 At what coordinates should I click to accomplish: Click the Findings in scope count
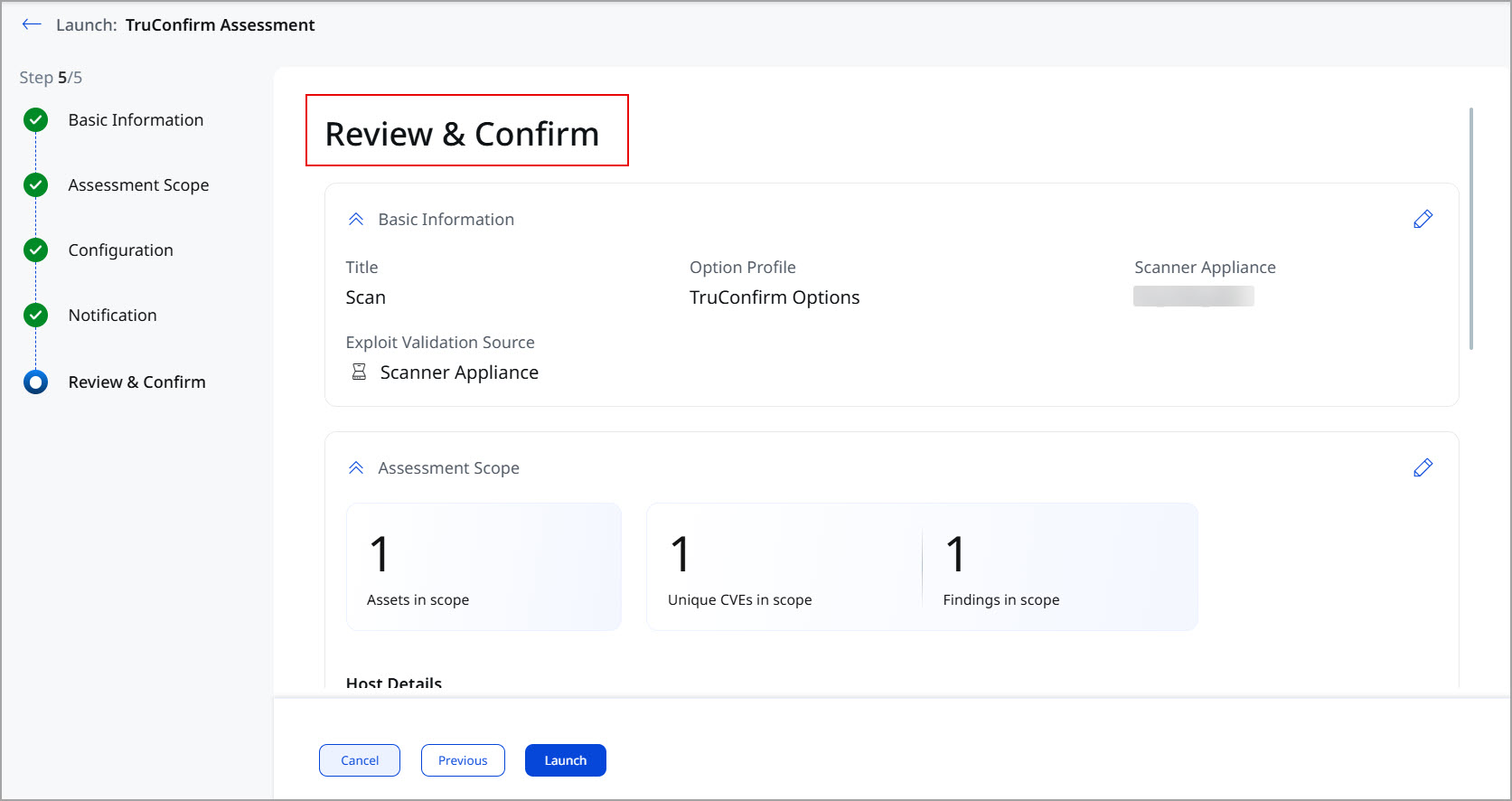[x=955, y=554]
